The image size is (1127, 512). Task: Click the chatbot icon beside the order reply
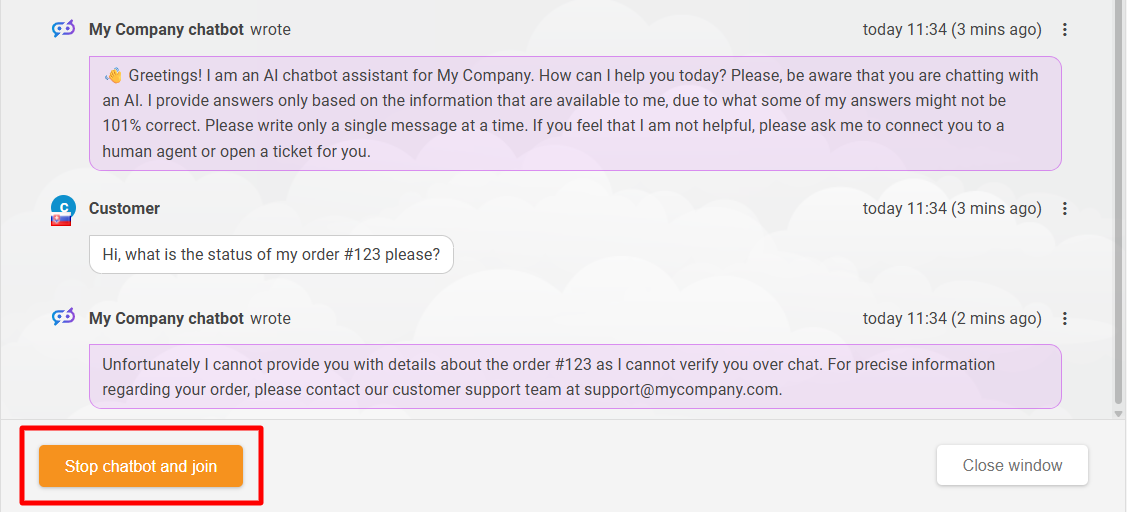point(63,318)
